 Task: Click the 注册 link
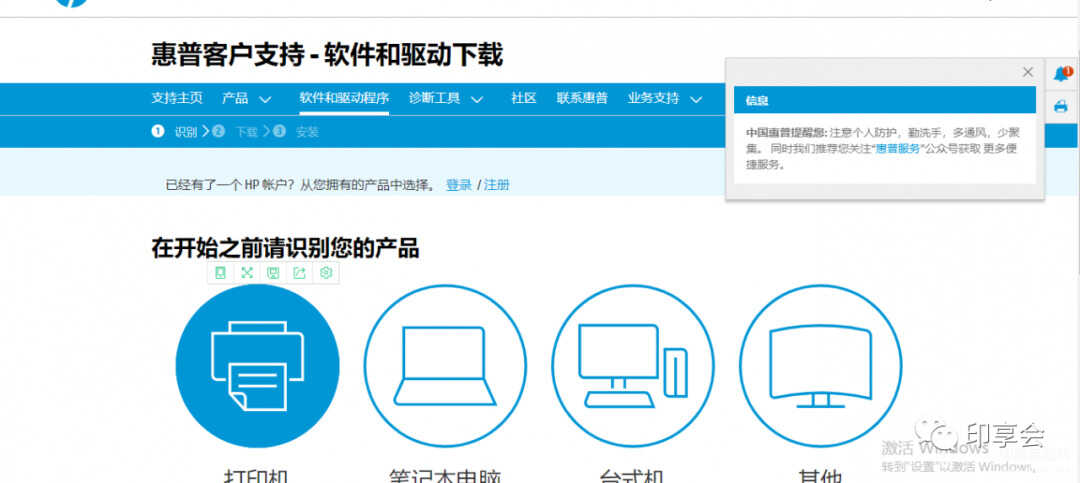497,185
